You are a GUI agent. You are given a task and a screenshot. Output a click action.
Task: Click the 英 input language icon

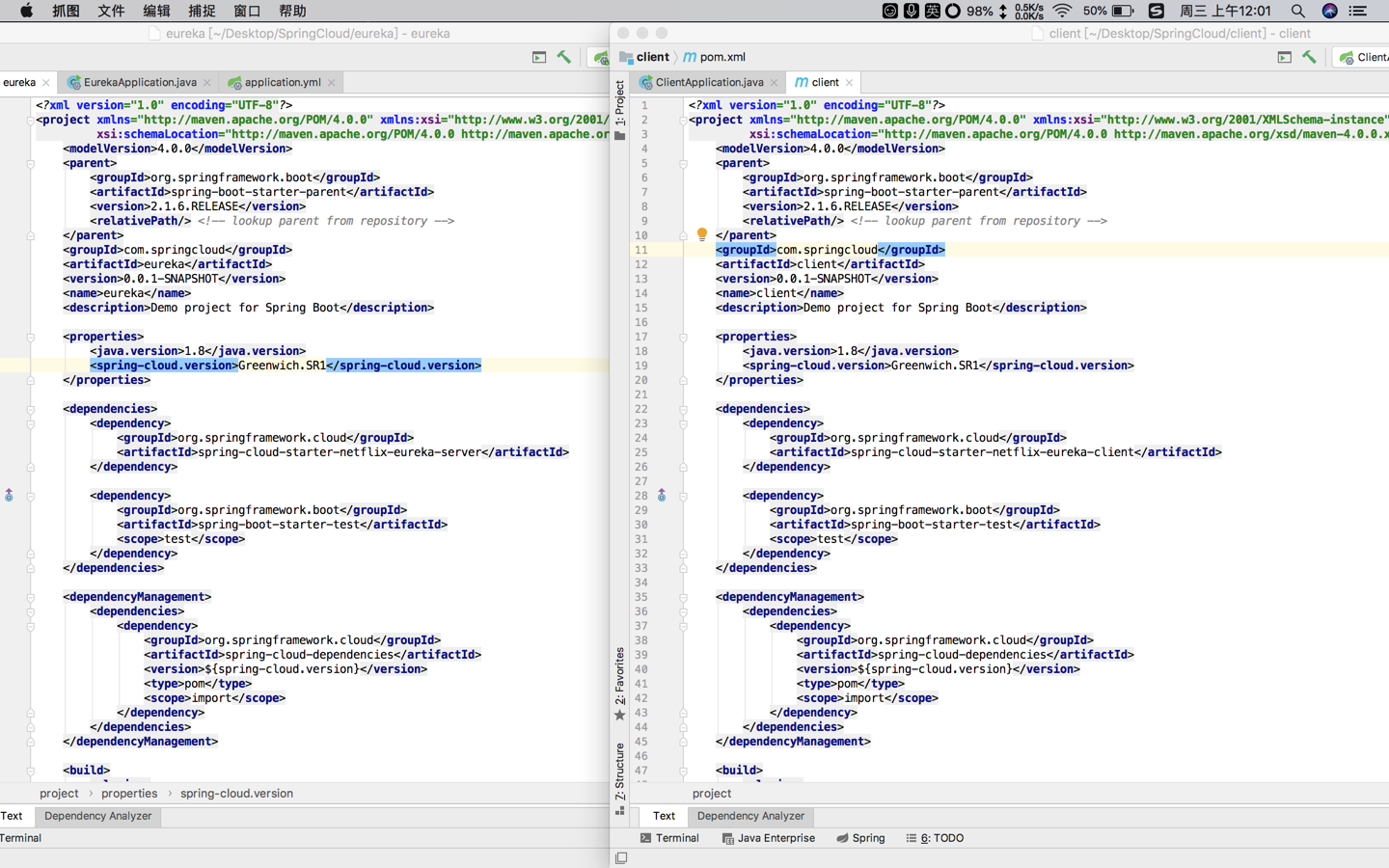point(932,11)
